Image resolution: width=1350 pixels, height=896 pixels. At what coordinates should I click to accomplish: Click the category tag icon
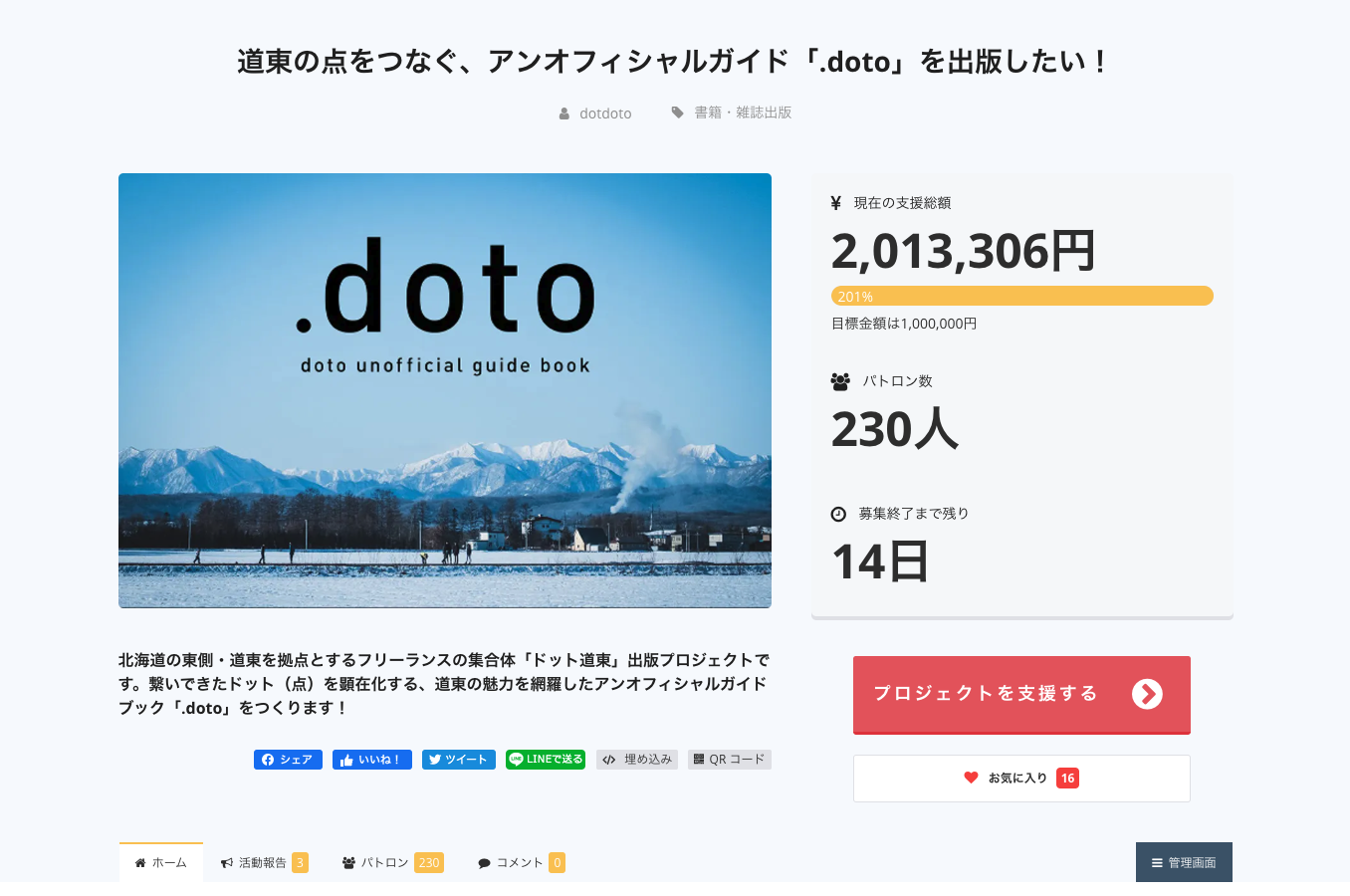tap(677, 112)
